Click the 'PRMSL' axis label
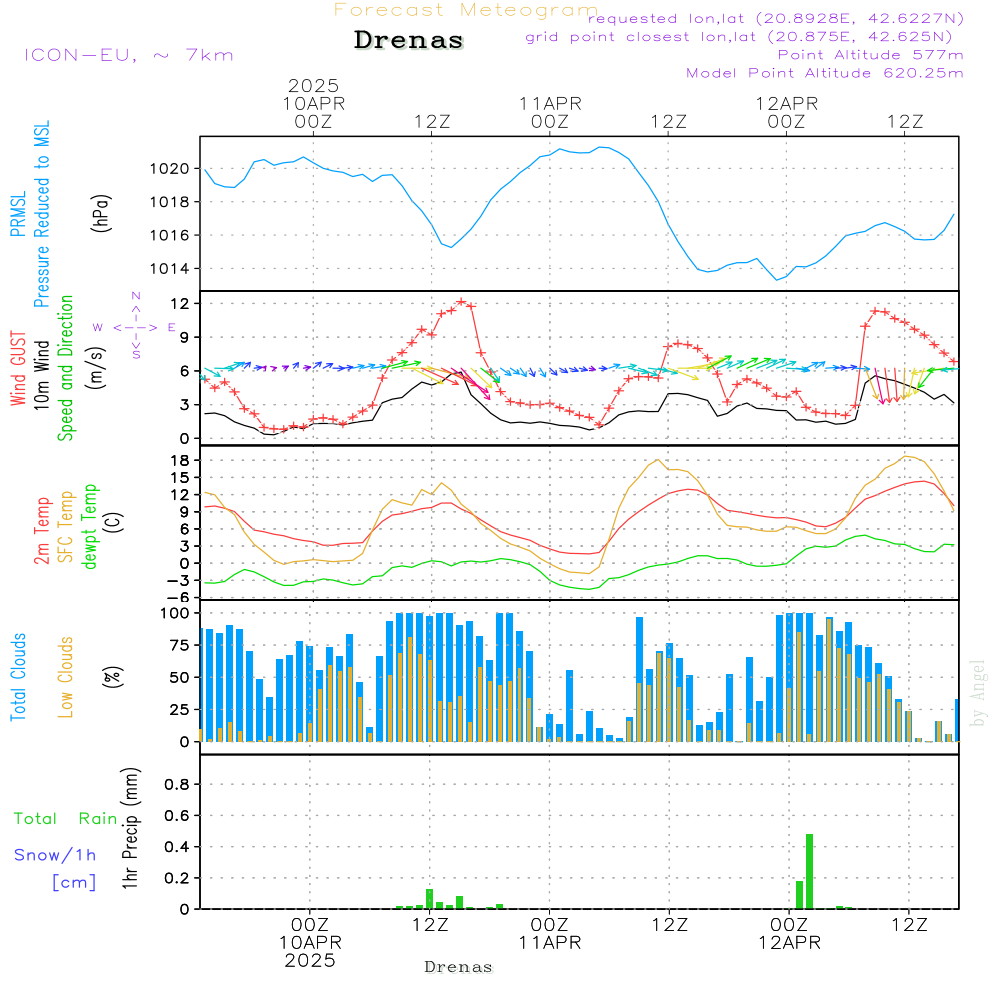This screenshot has height=1000, width=1000. pyautogui.click(x=18, y=214)
